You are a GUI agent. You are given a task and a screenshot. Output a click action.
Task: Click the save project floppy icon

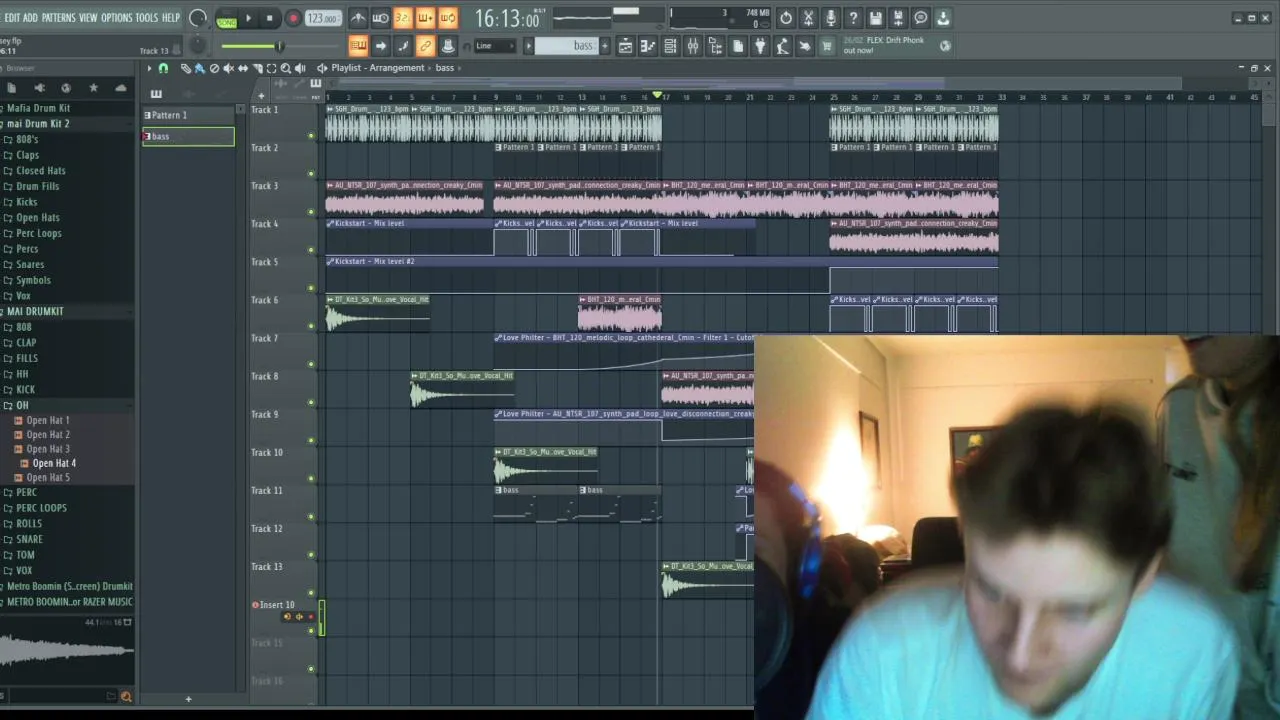(875, 18)
